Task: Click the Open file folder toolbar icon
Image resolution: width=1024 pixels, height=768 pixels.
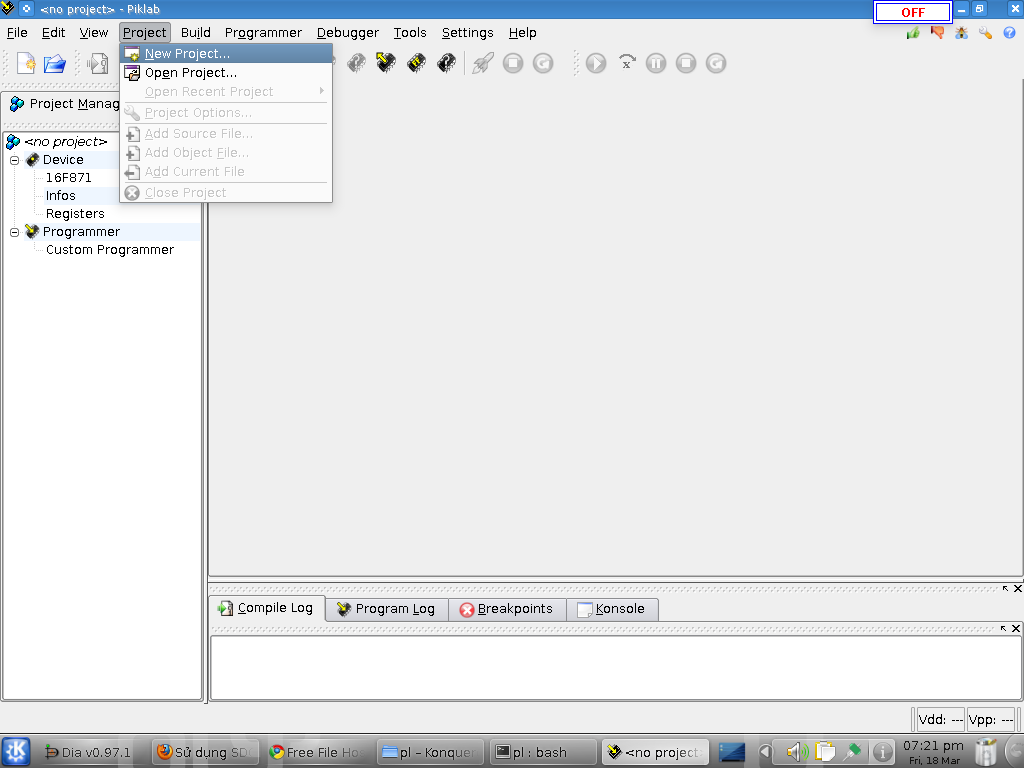Action: (55, 63)
